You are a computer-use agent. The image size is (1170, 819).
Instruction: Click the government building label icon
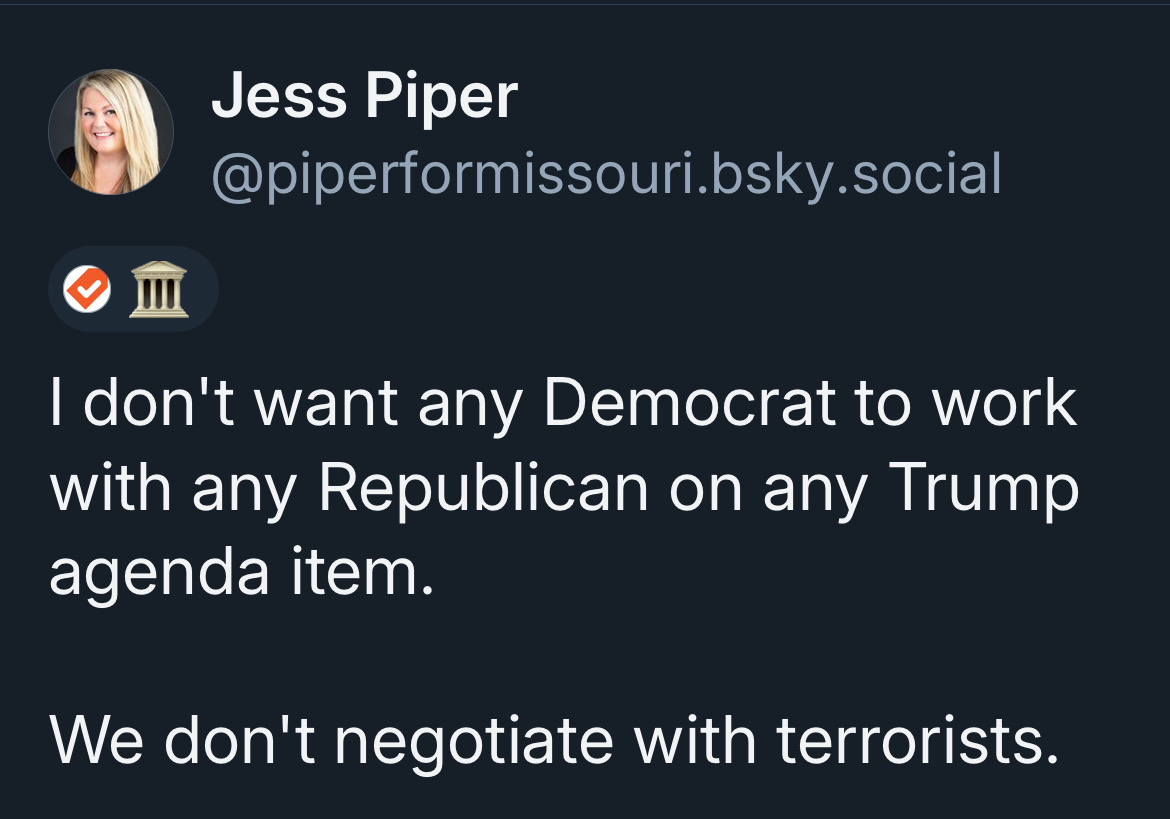click(x=159, y=290)
